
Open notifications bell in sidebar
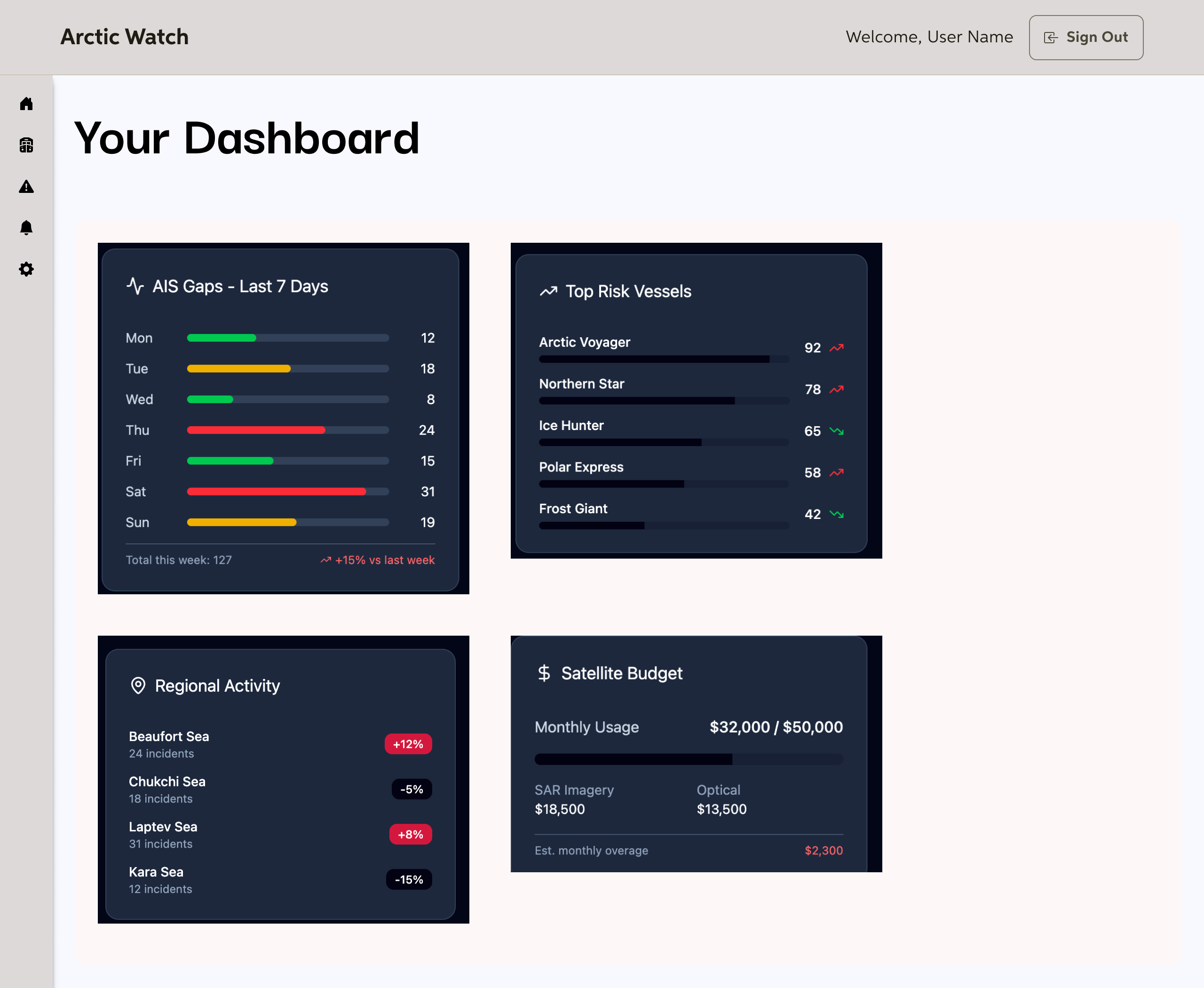(26, 228)
